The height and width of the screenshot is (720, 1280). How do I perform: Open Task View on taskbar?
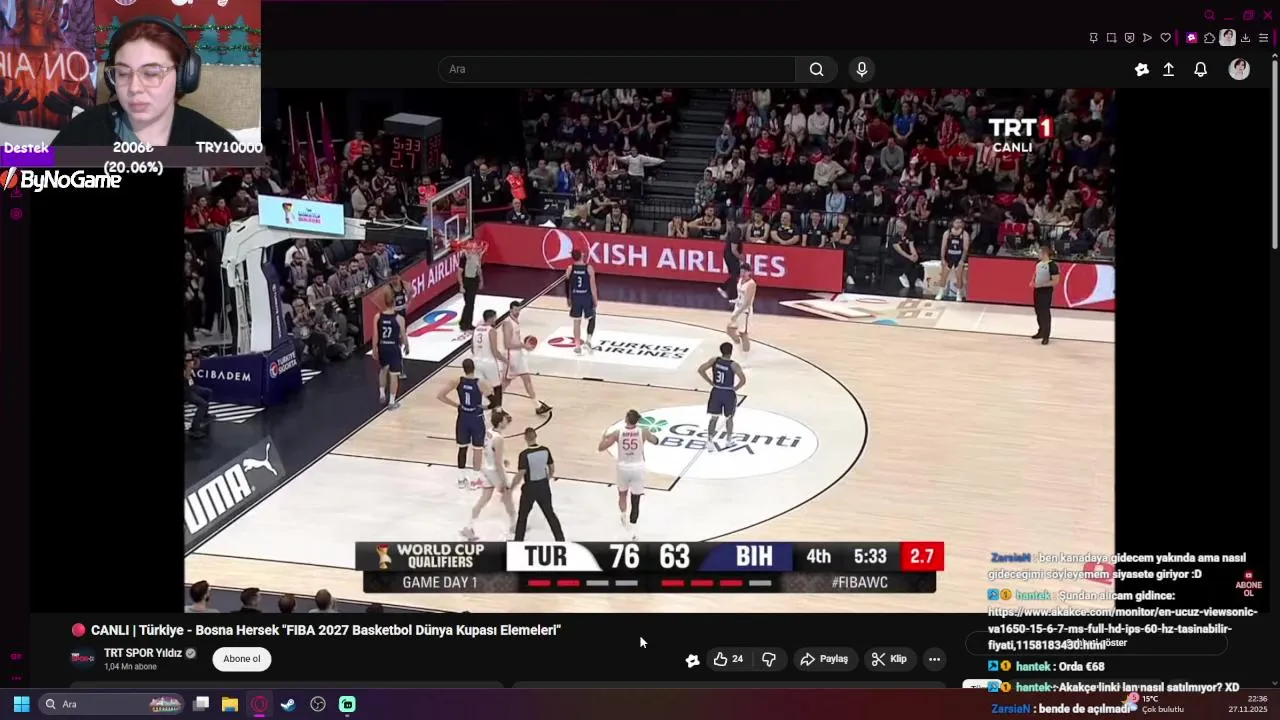click(x=201, y=704)
